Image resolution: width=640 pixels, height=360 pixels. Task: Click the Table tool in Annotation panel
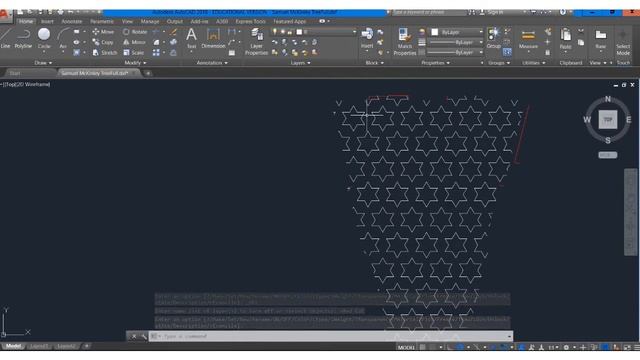coord(232,53)
